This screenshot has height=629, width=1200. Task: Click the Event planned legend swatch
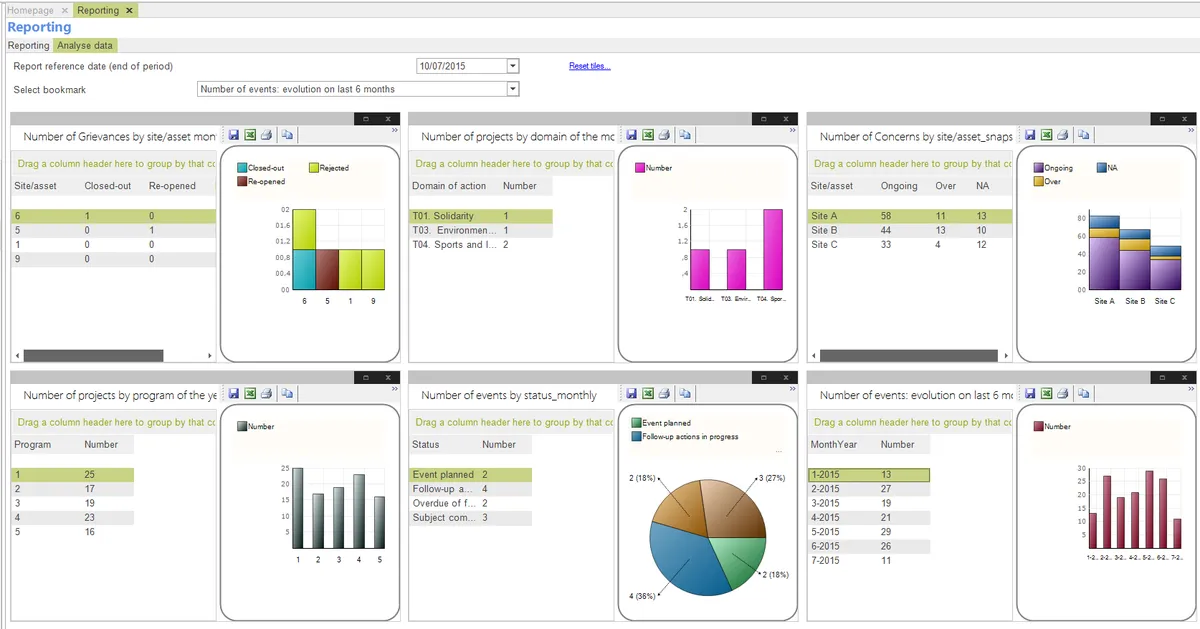click(x=636, y=423)
